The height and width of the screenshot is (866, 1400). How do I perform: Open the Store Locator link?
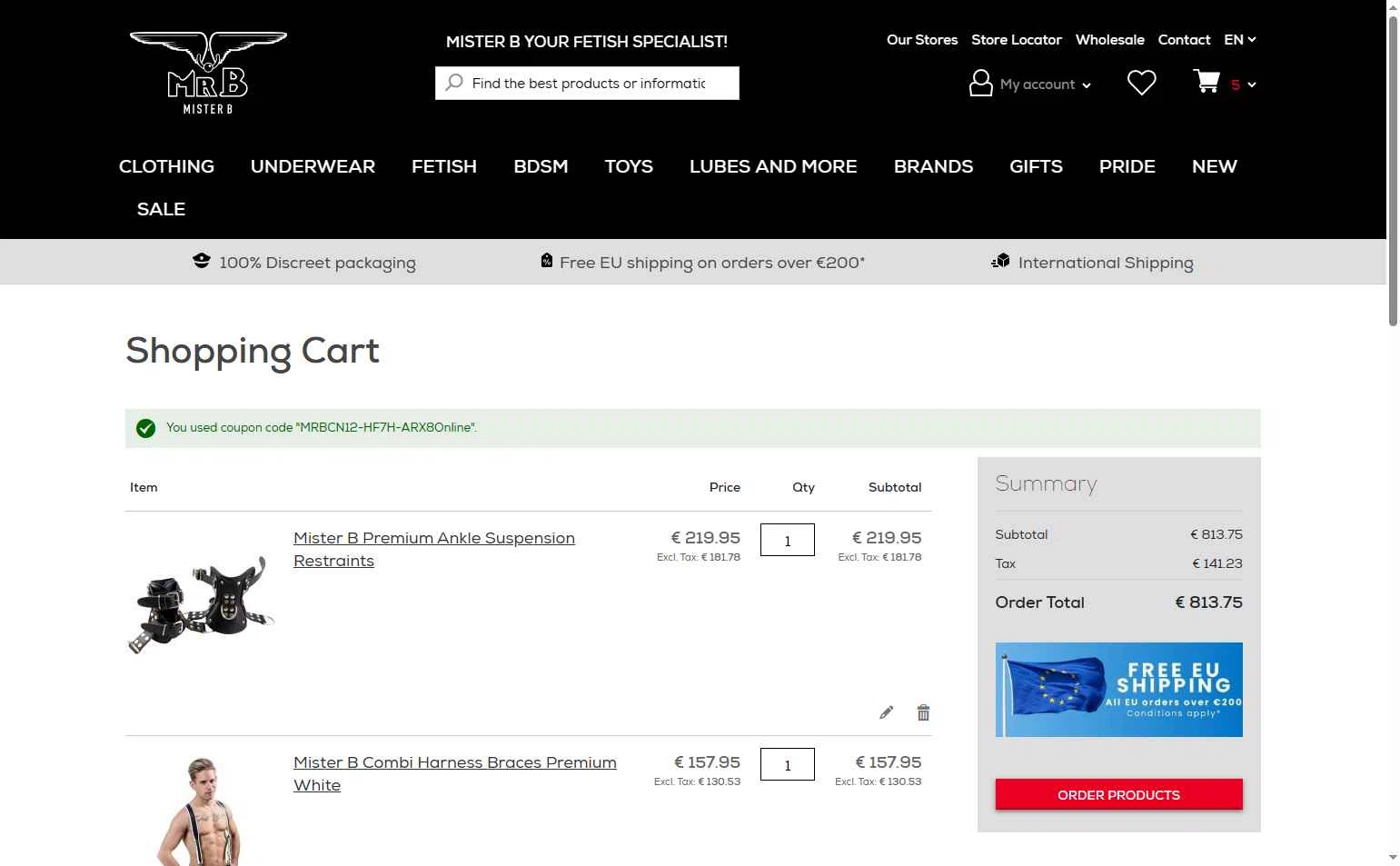(1017, 40)
